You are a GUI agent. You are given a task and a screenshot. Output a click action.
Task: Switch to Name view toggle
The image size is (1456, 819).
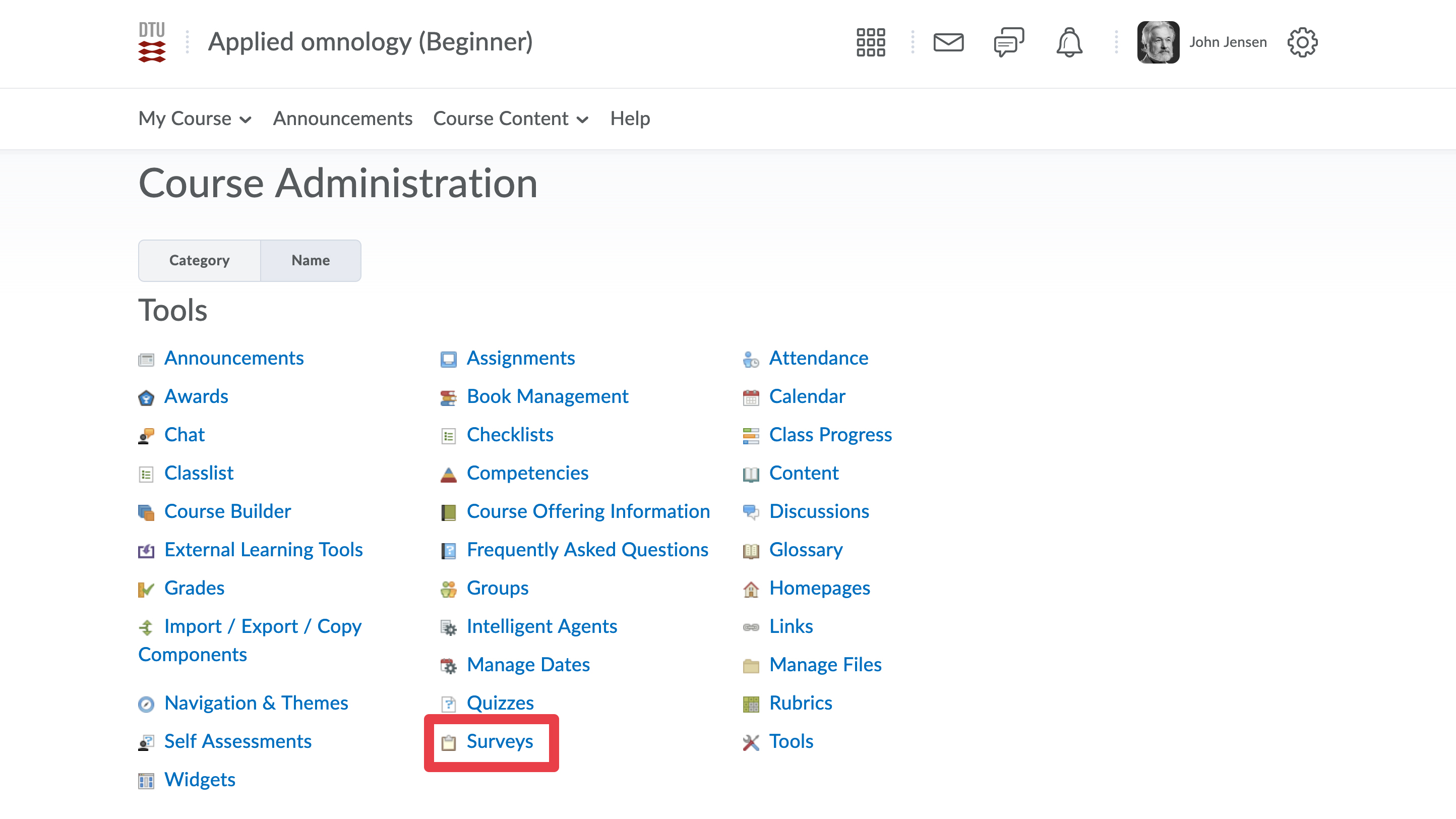(310, 260)
